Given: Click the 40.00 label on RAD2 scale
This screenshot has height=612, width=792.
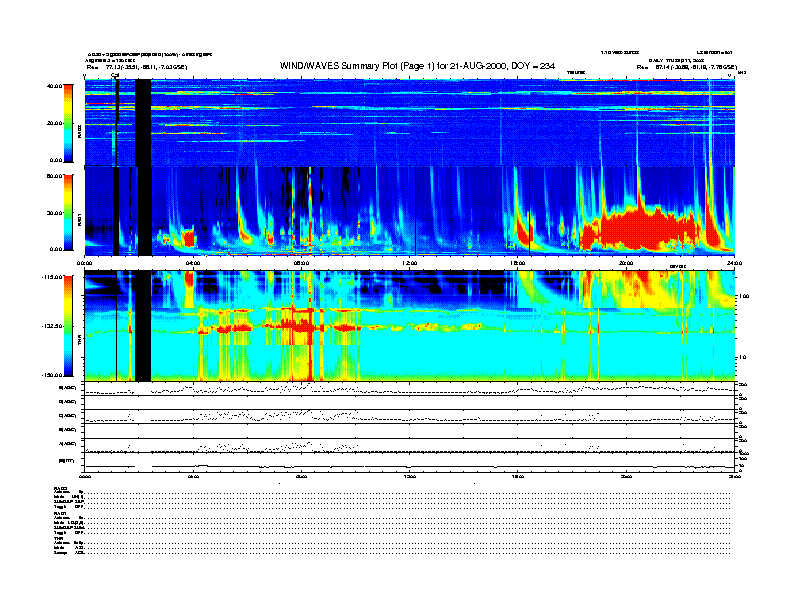Looking at the screenshot, I should (54, 86).
